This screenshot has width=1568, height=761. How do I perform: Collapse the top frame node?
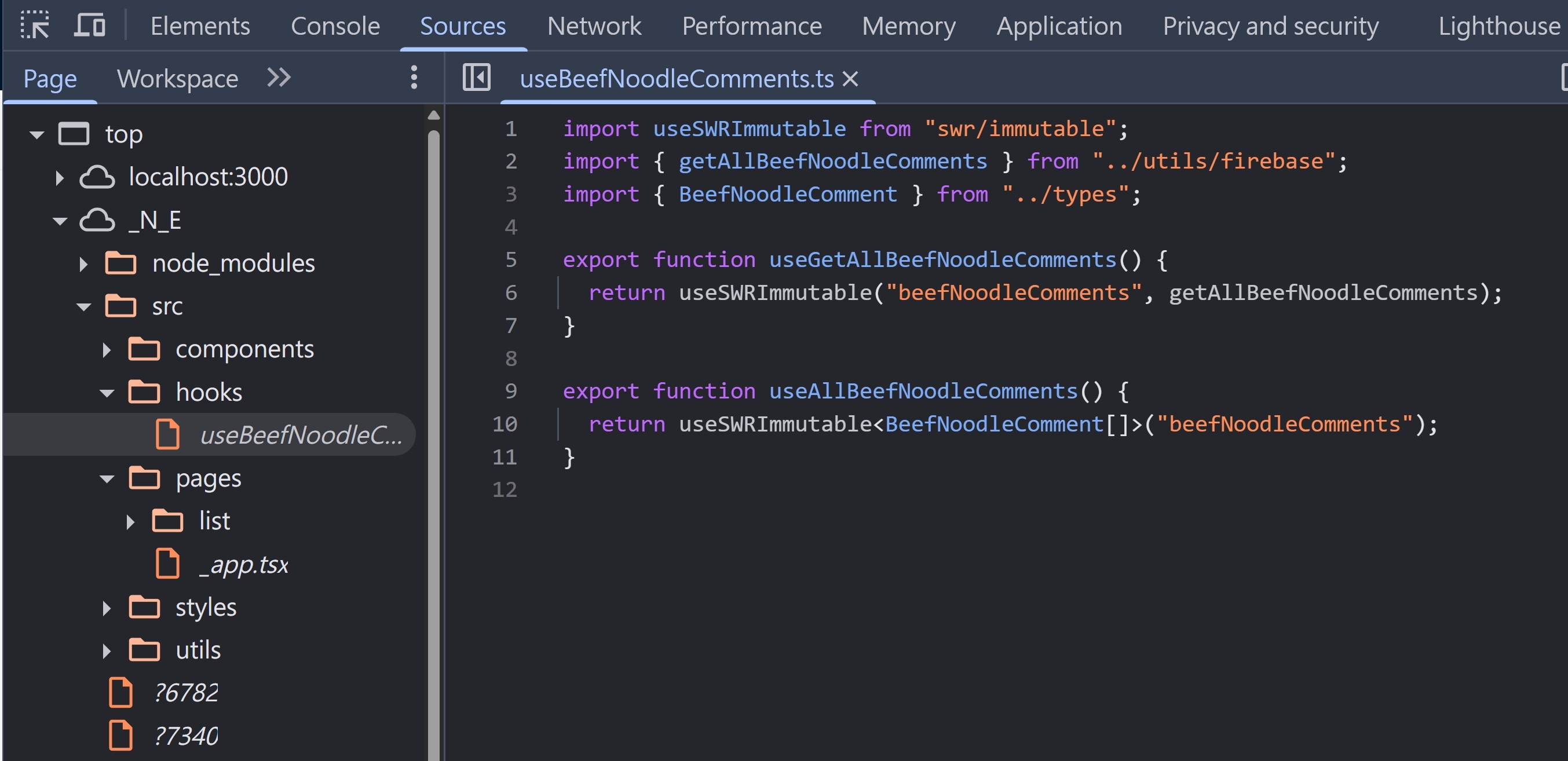[x=36, y=134]
